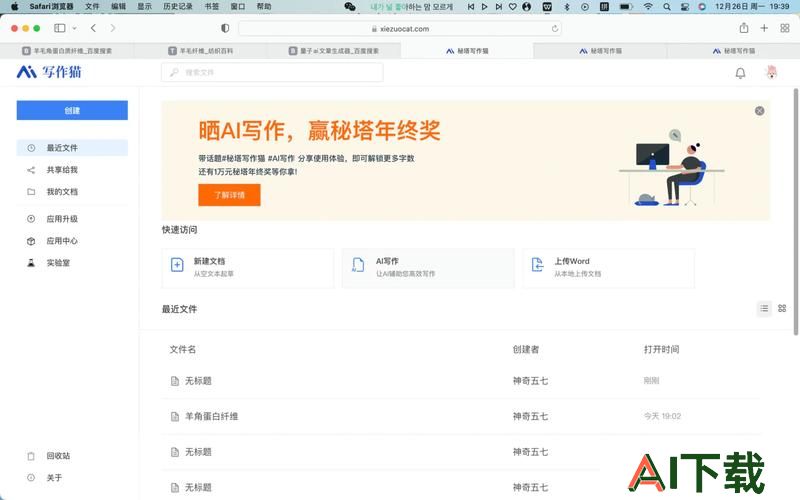Click the AI写作 quick access card

(428, 268)
